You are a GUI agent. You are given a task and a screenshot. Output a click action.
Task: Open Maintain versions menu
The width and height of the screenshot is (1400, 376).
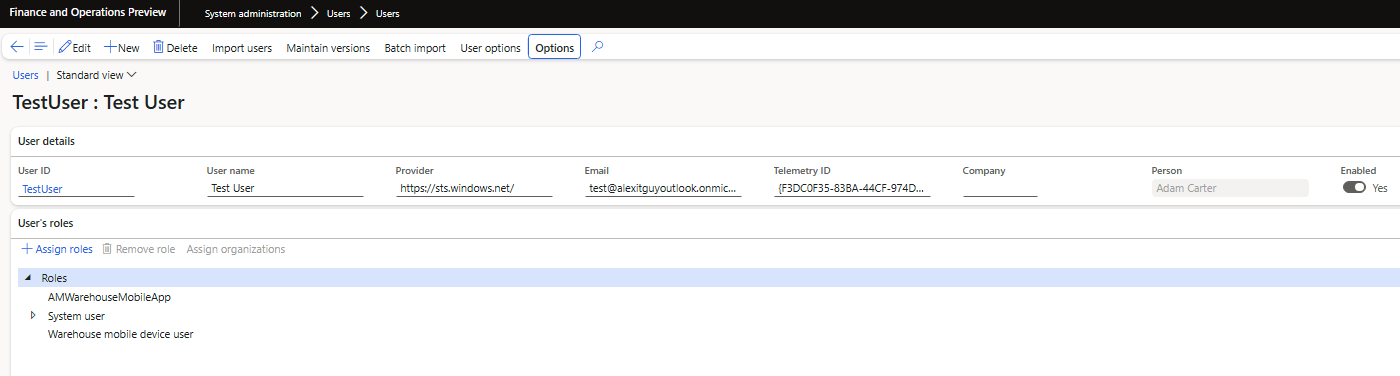tap(328, 47)
